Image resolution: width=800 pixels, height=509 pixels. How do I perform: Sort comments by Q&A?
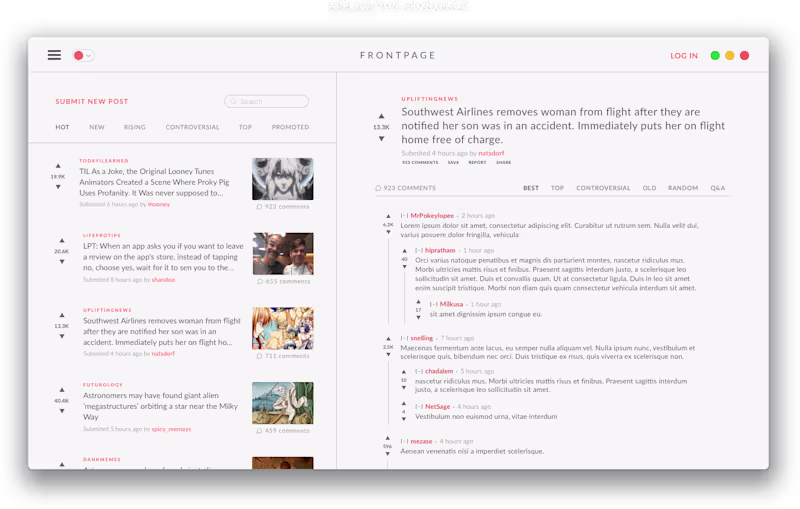pyautogui.click(x=717, y=188)
